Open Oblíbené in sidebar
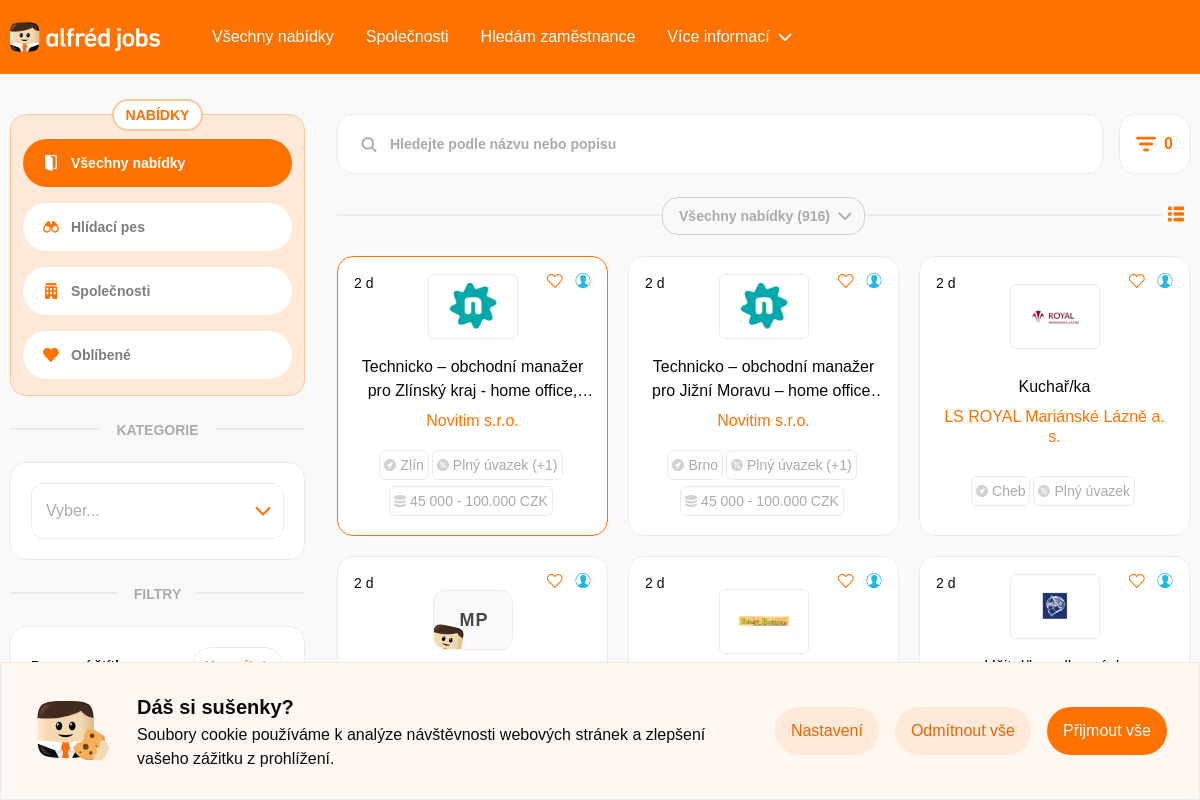 click(x=157, y=355)
